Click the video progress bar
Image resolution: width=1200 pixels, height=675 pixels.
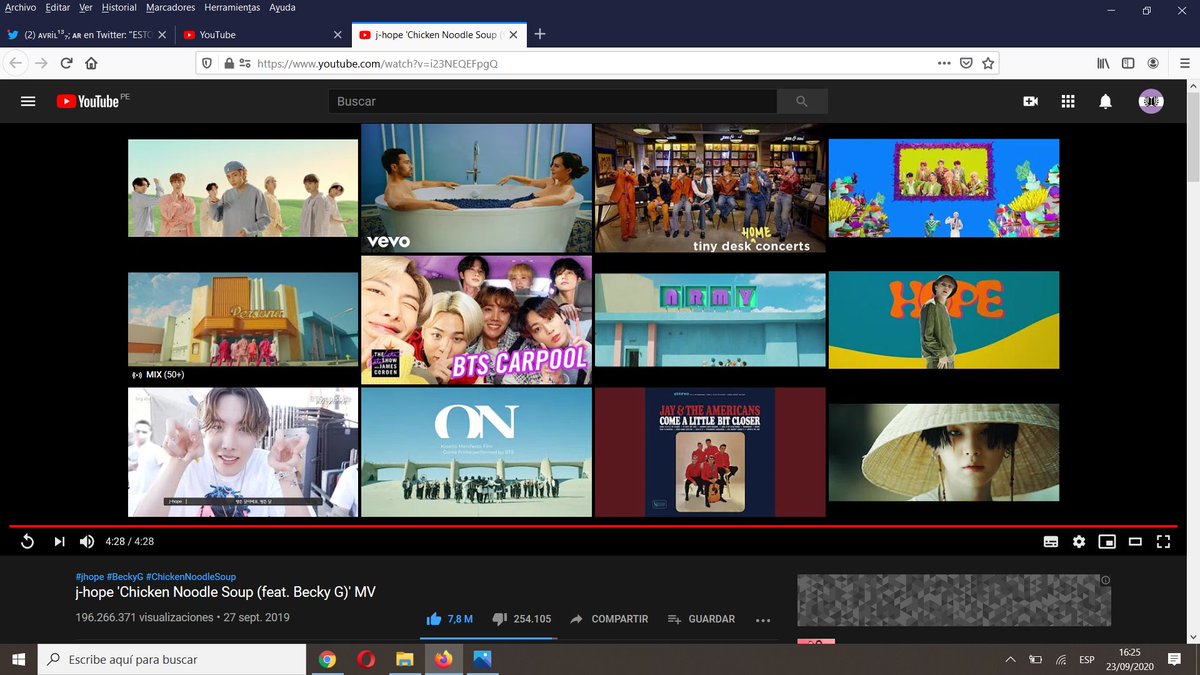pos(593,525)
